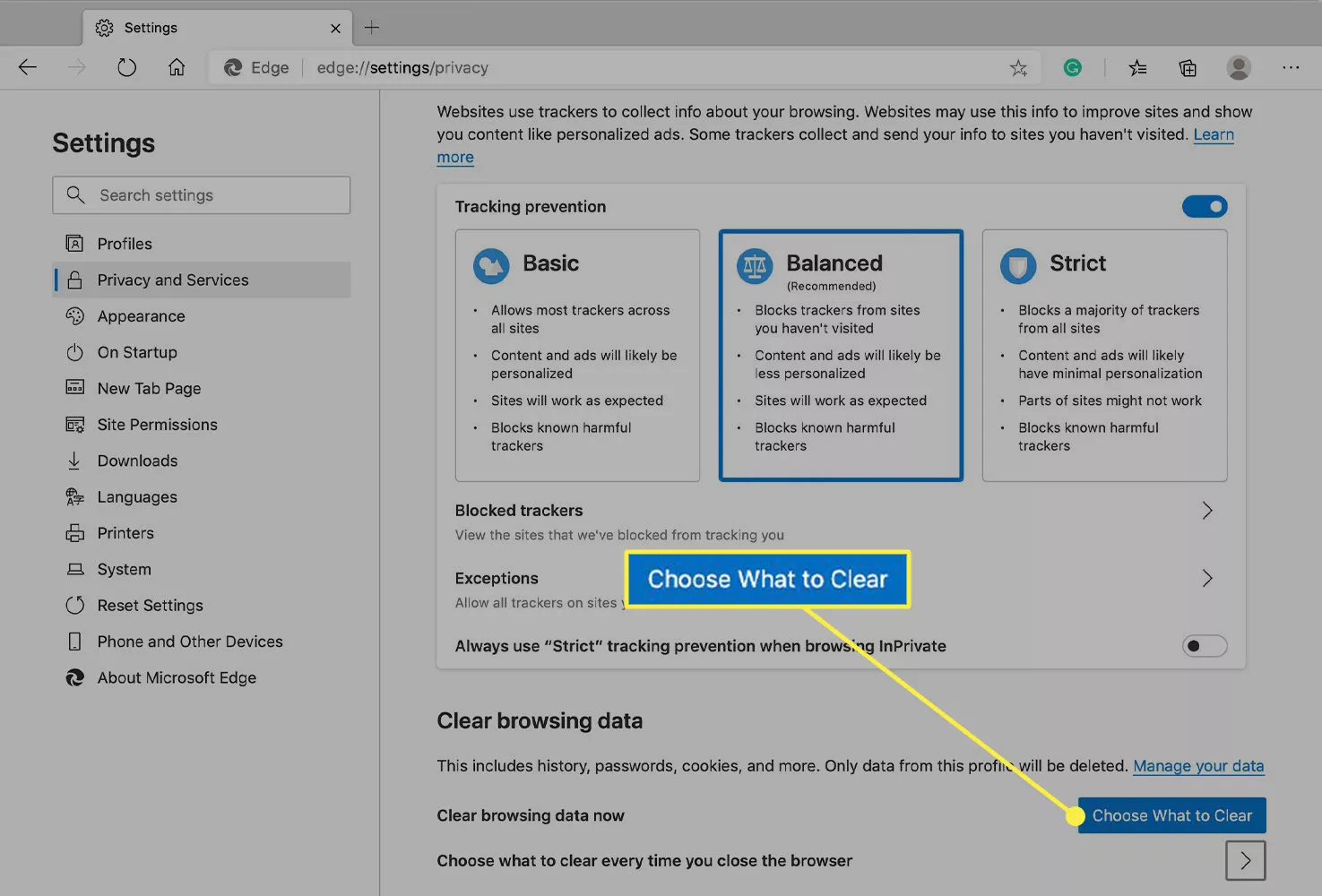
Task: Click the search magnifier icon in settings
Action: click(75, 194)
